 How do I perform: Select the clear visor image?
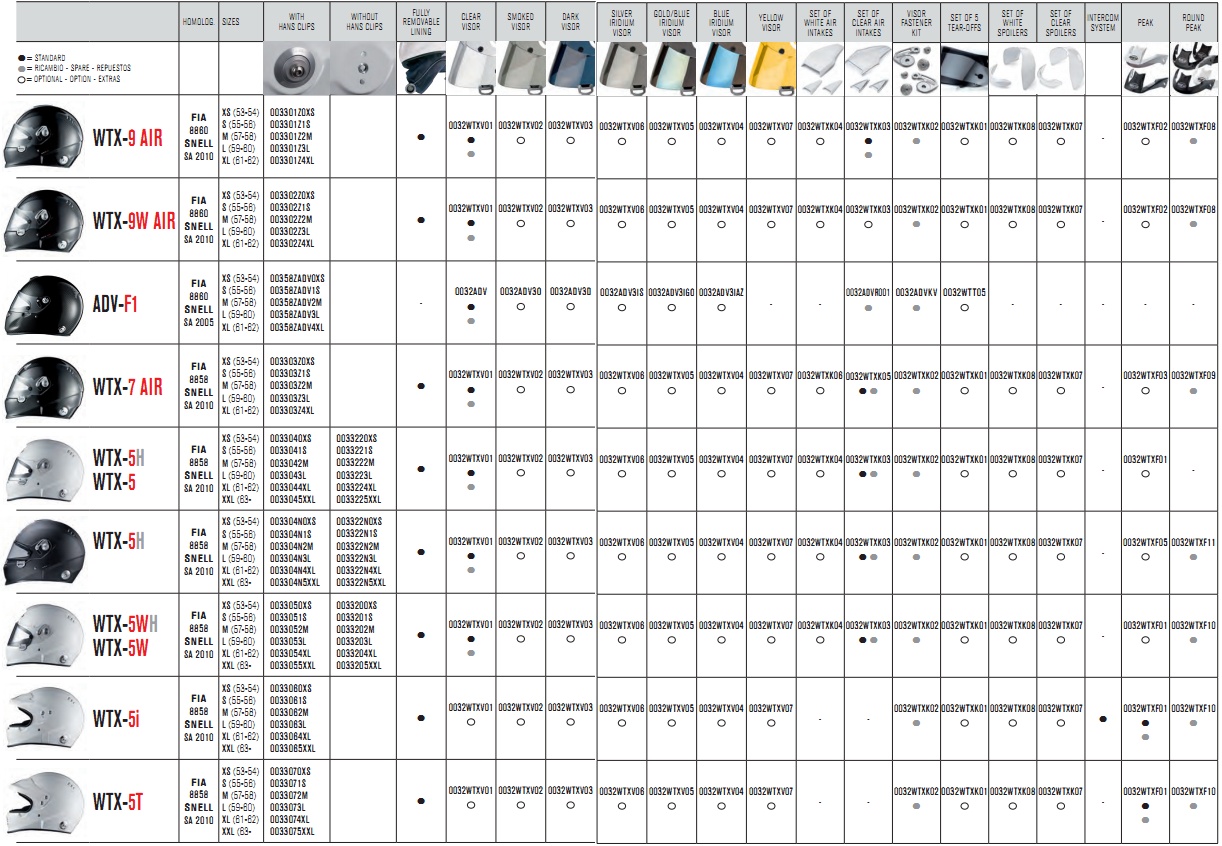click(471, 69)
